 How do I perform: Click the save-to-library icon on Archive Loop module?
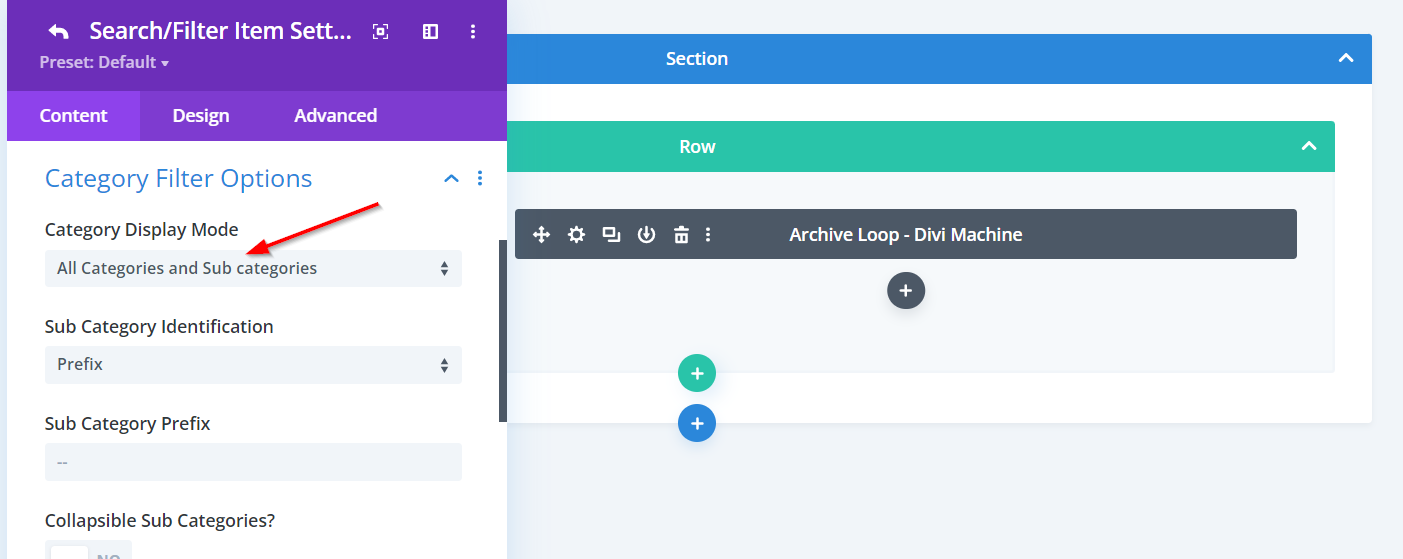click(x=646, y=235)
